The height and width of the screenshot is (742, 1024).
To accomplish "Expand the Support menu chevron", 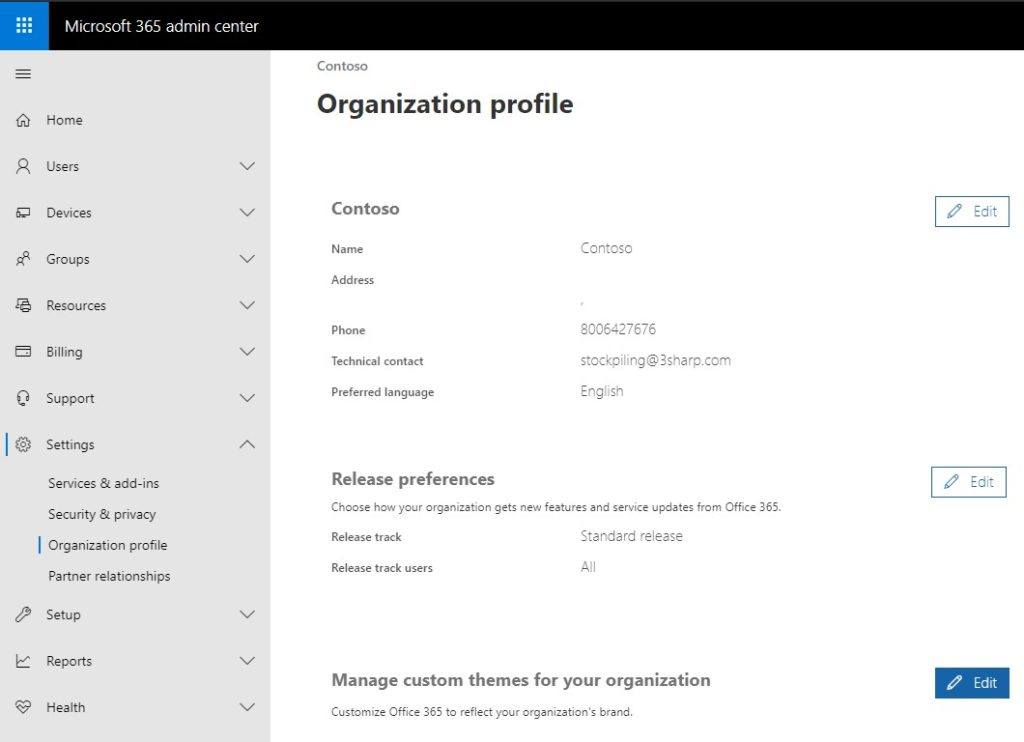I will click(x=247, y=398).
